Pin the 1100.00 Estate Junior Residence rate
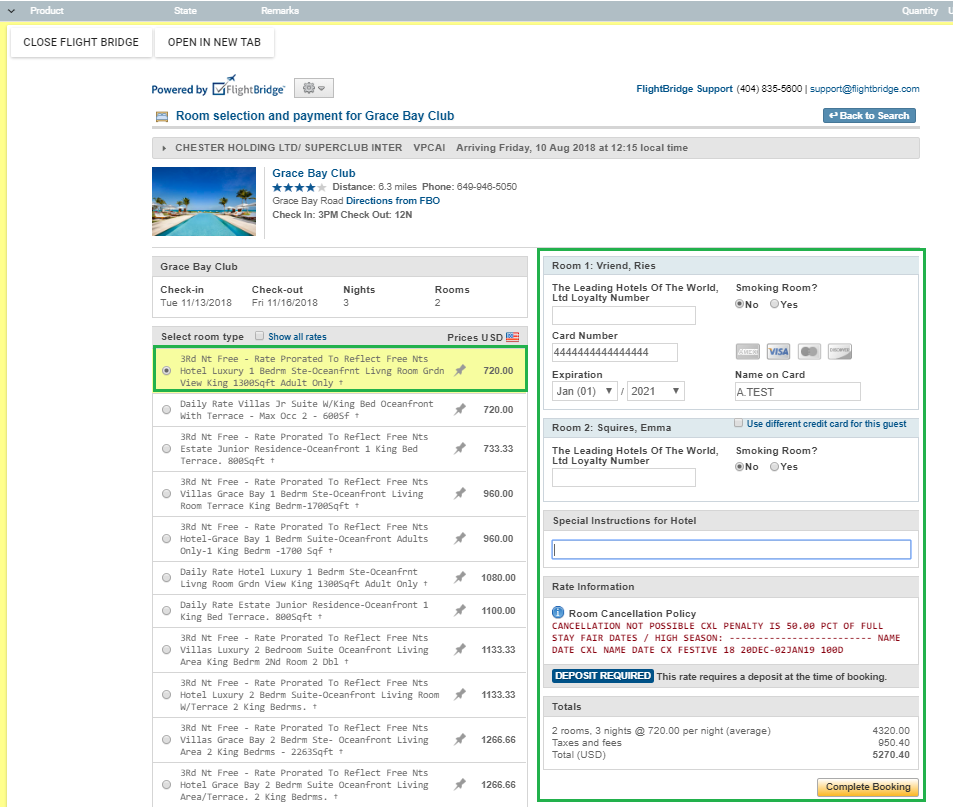Screen dimensions: 953x807 tap(460, 610)
